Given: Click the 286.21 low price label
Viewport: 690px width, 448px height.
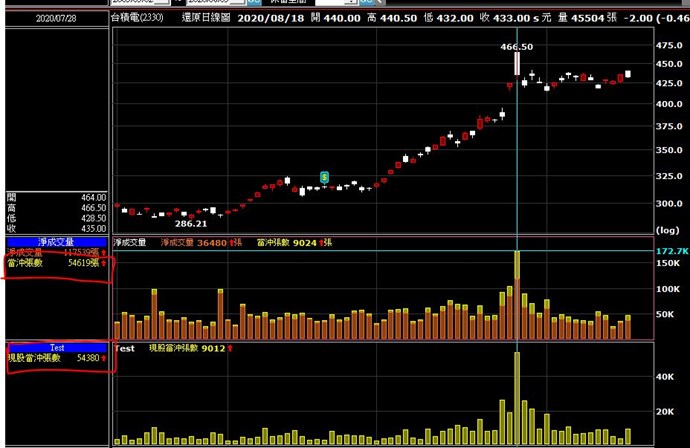Looking at the screenshot, I should (190, 225).
